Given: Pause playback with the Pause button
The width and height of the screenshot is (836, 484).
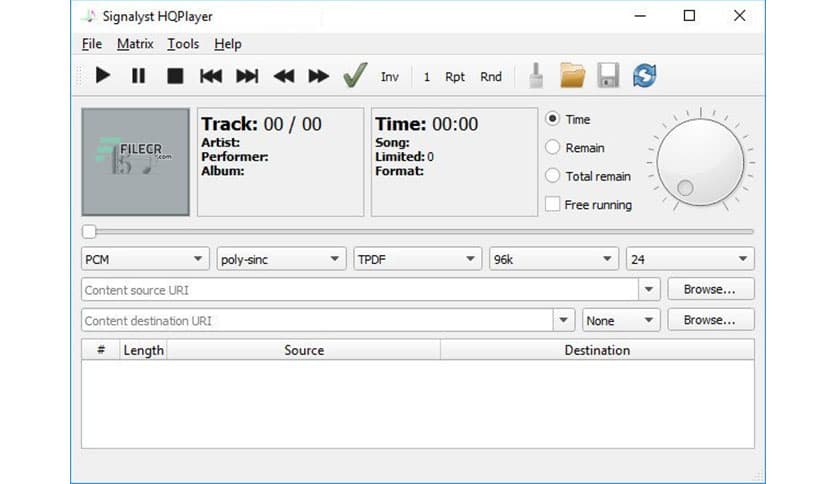Looking at the screenshot, I should pyautogui.click(x=138, y=76).
